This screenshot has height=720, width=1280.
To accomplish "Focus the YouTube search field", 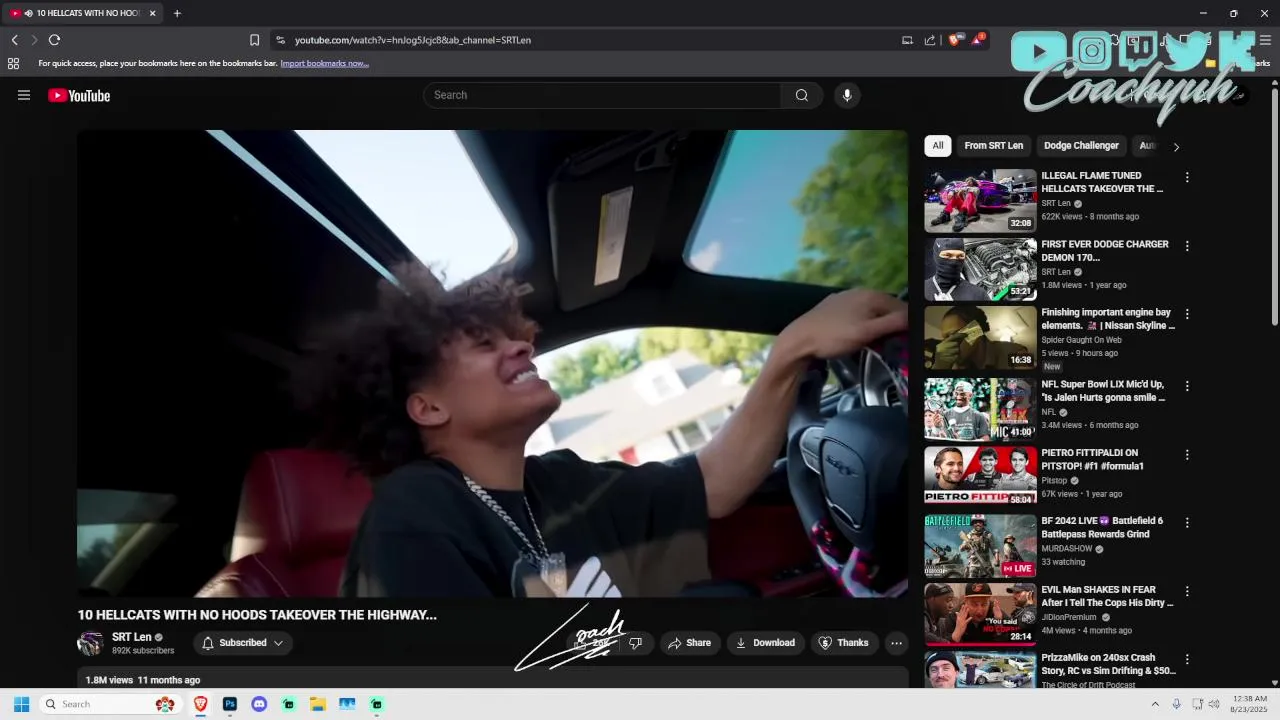I will 602,95.
